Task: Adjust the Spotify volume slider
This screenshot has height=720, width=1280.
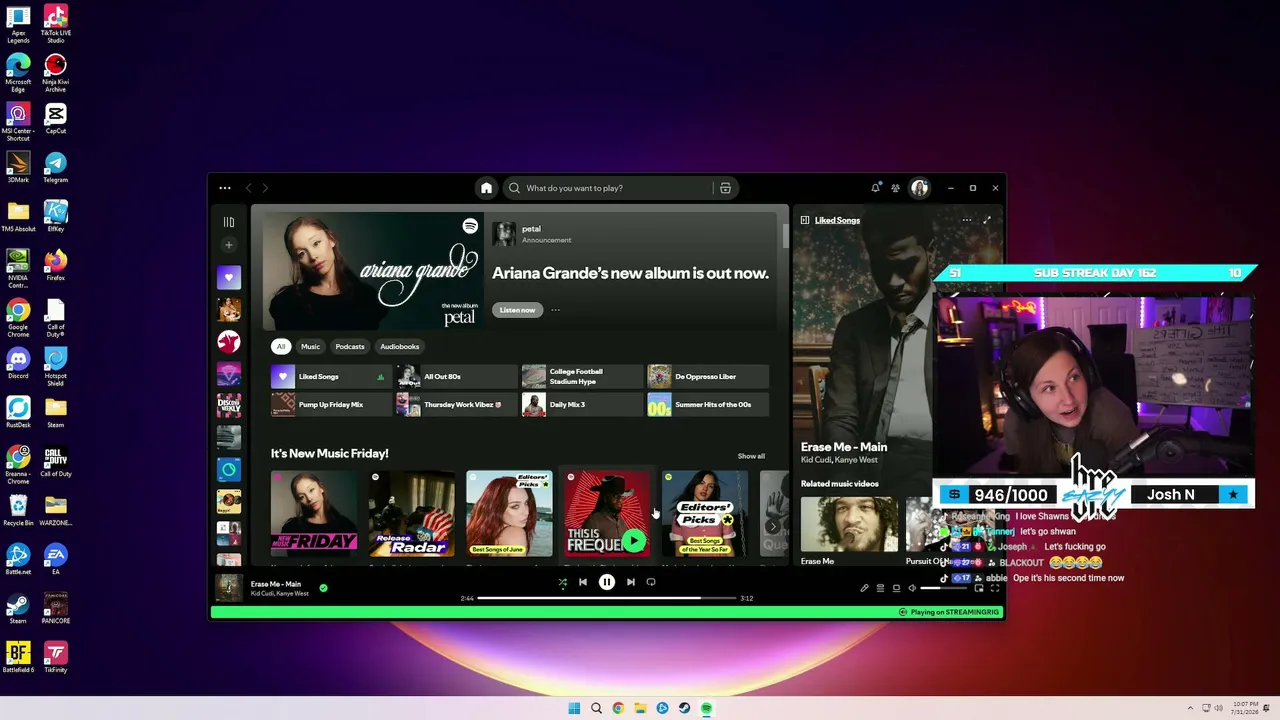Action: click(944, 588)
